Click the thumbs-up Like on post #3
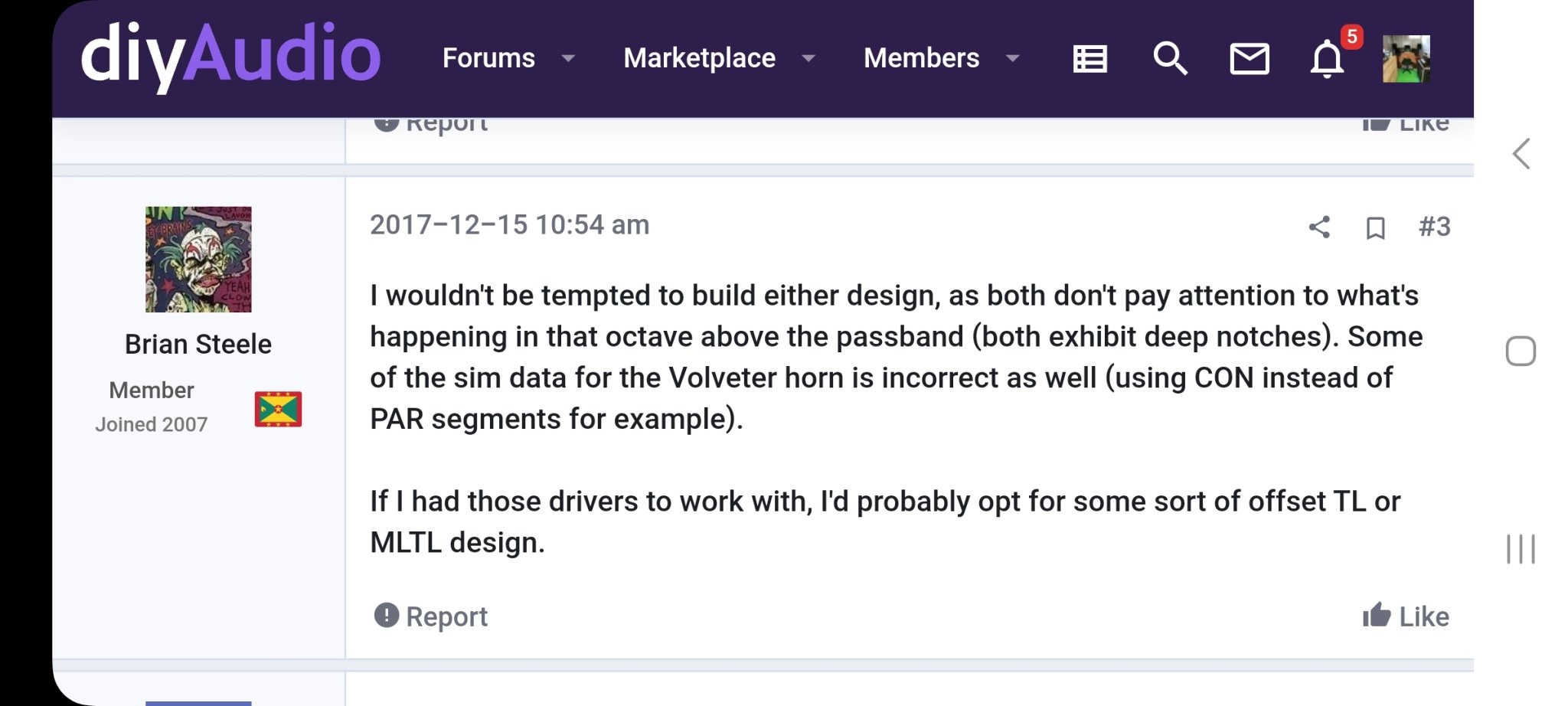Screen dimensions: 1568x706 coord(1406,616)
